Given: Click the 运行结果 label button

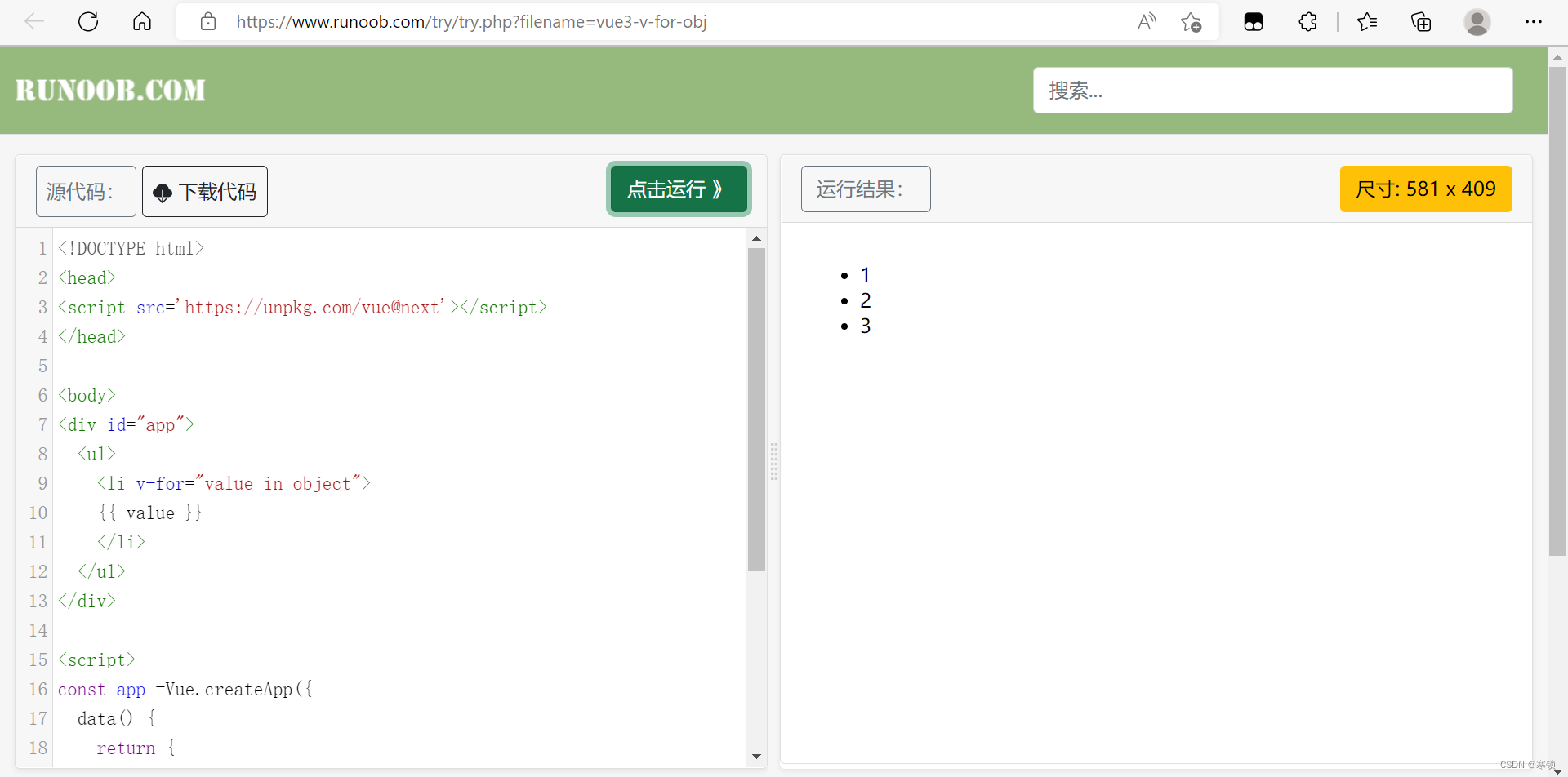Looking at the screenshot, I should 866,189.
